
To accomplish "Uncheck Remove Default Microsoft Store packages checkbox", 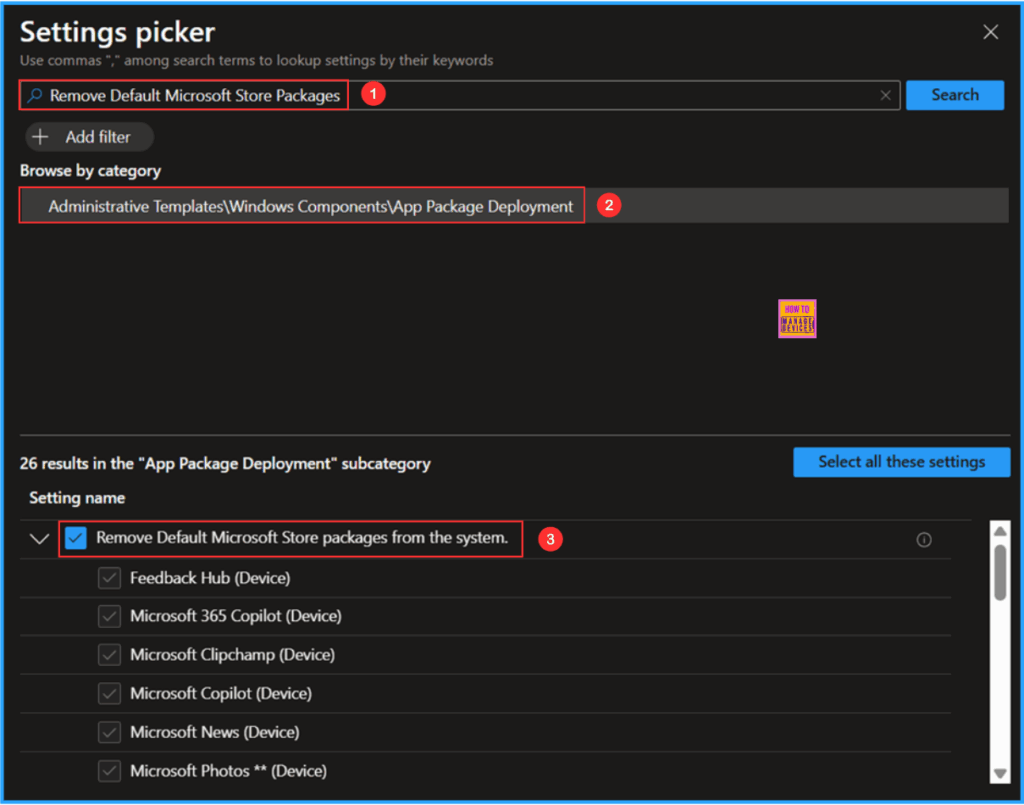I will (76, 539).
